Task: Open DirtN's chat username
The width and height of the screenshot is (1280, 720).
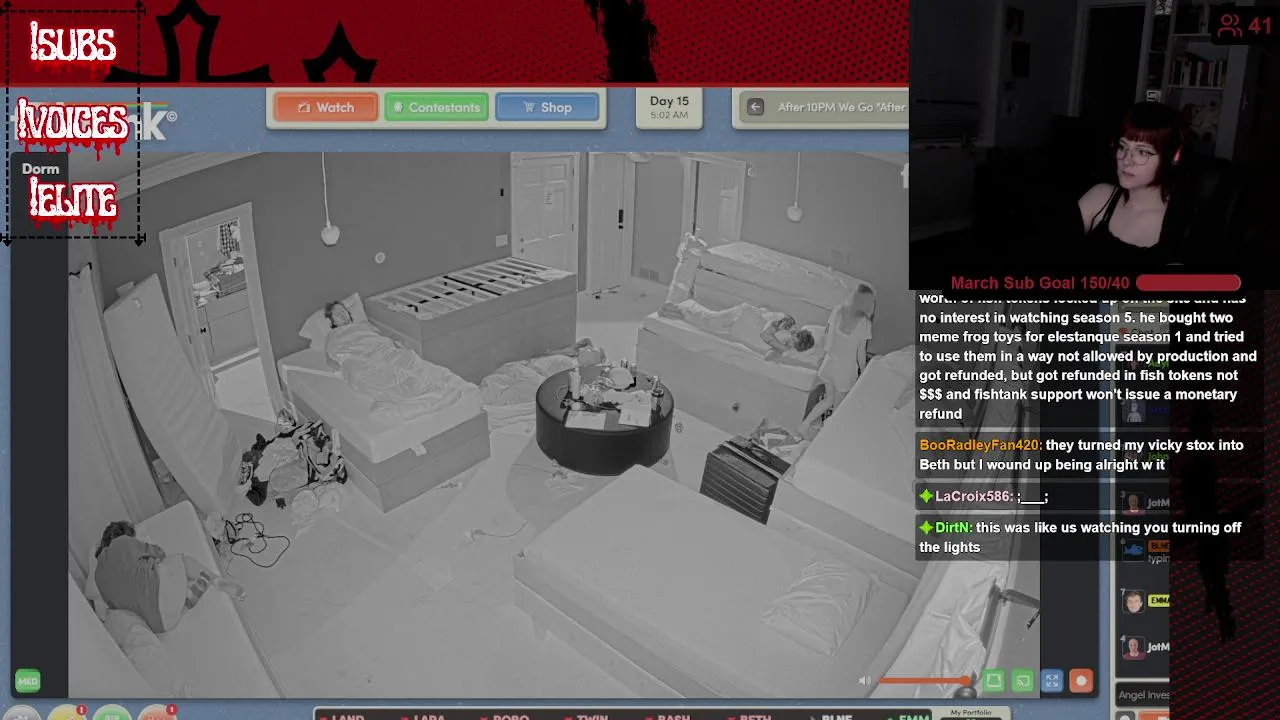Action: [x=953, y=527]
